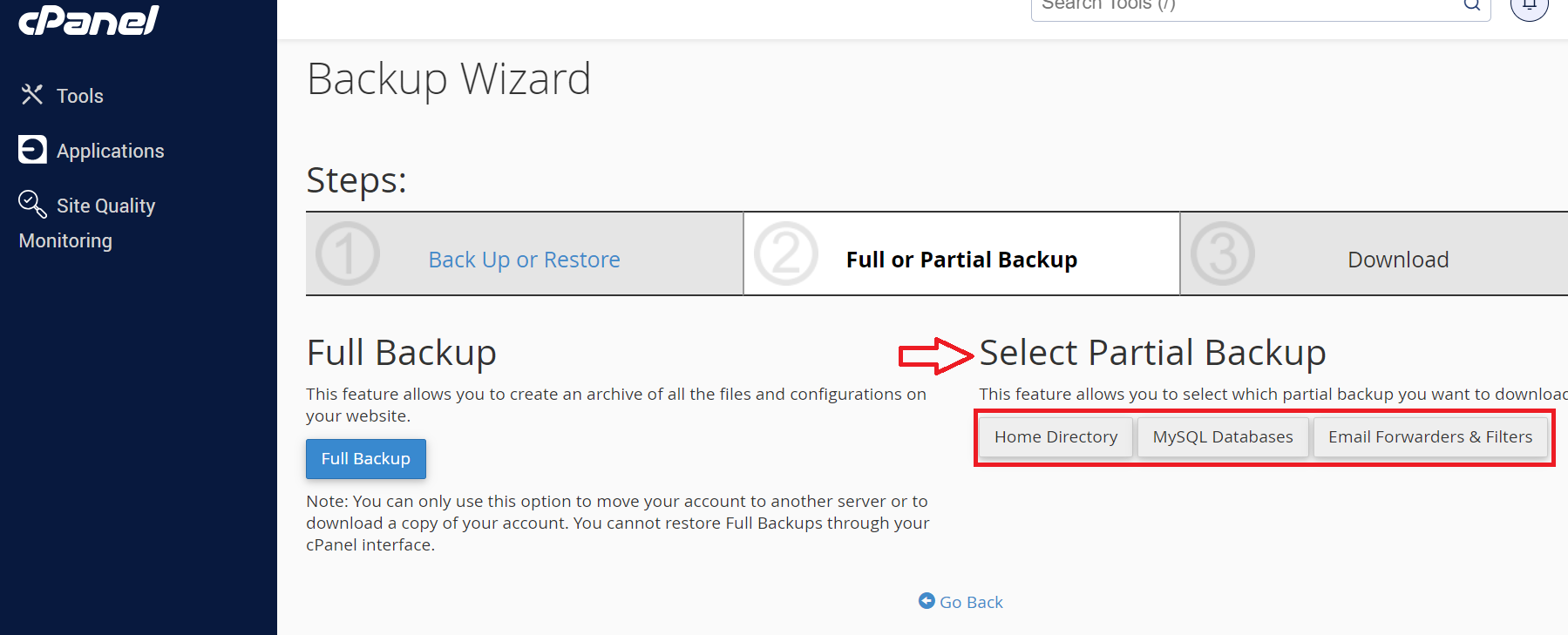1568x635 pixels.
Task: Select the Full or Partial Backup step
Action: click(961, 260)
